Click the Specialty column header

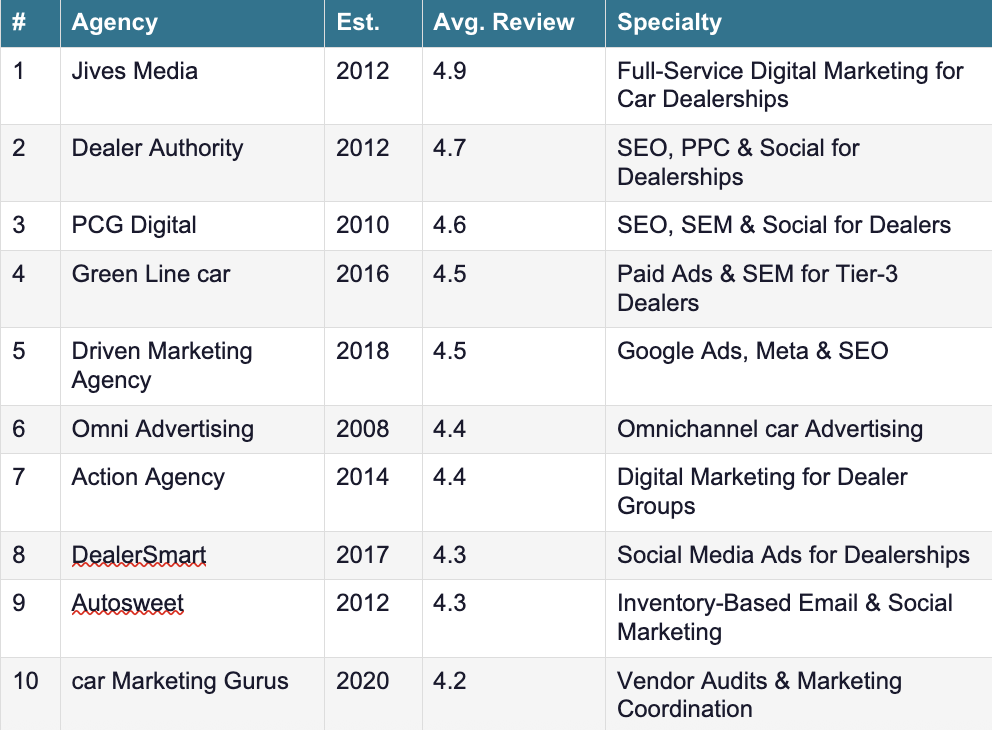click(x=669, y=23)
